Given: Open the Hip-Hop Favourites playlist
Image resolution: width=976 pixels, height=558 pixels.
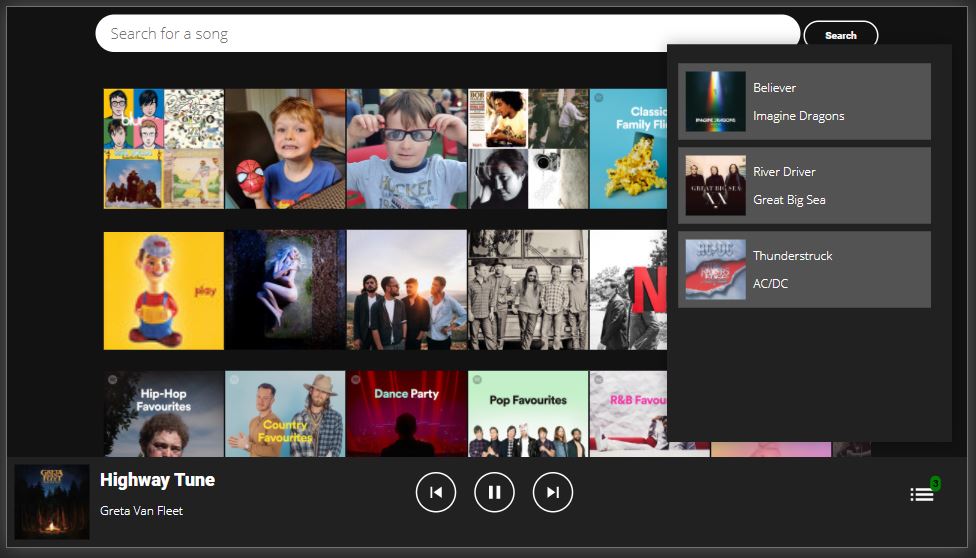Looking at the screenshot, I should [x=164, y=414].
